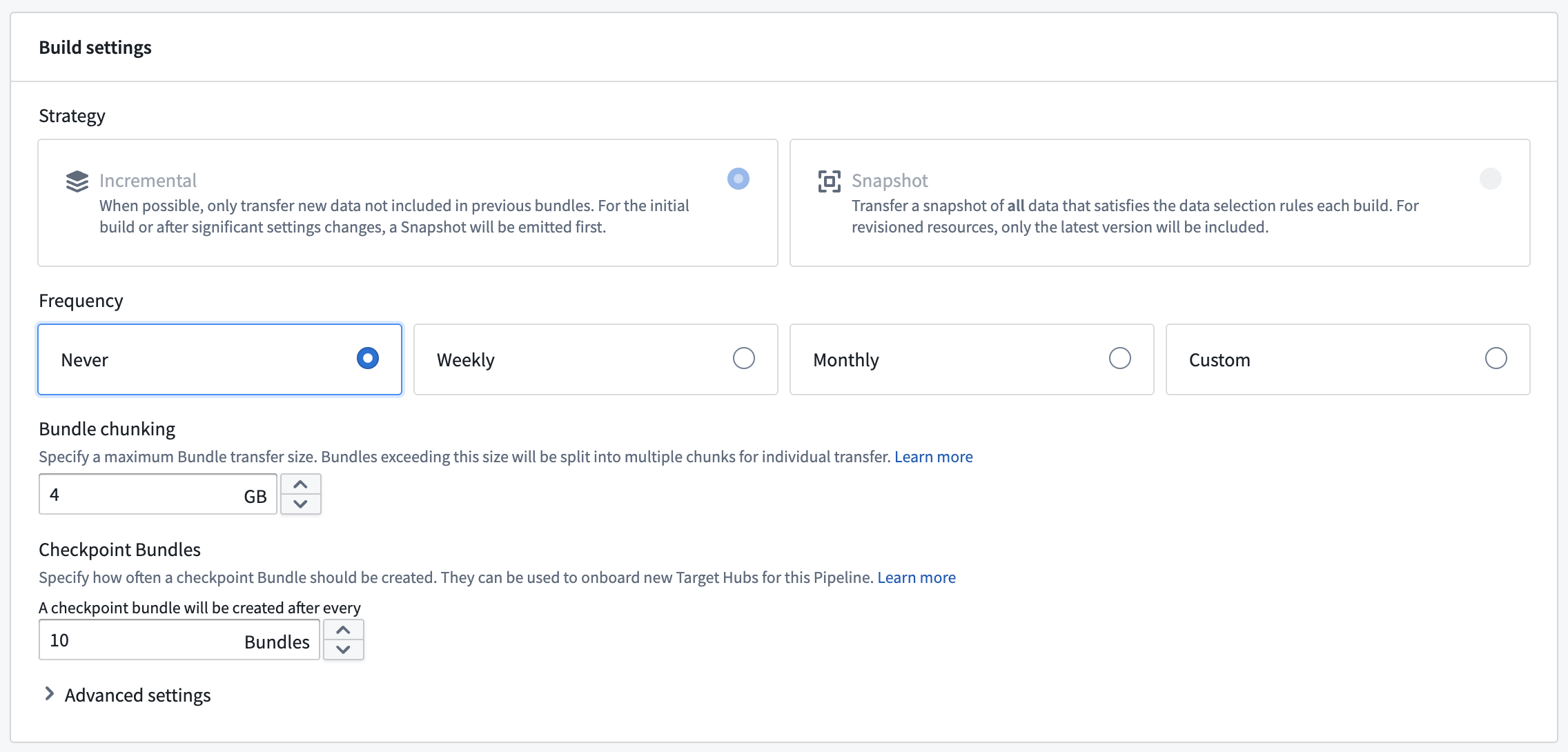Choose the Monthly frequency radio button
Image resolution: width=1568 pixels, height=752 pixels.
(x=1119, y=358)
